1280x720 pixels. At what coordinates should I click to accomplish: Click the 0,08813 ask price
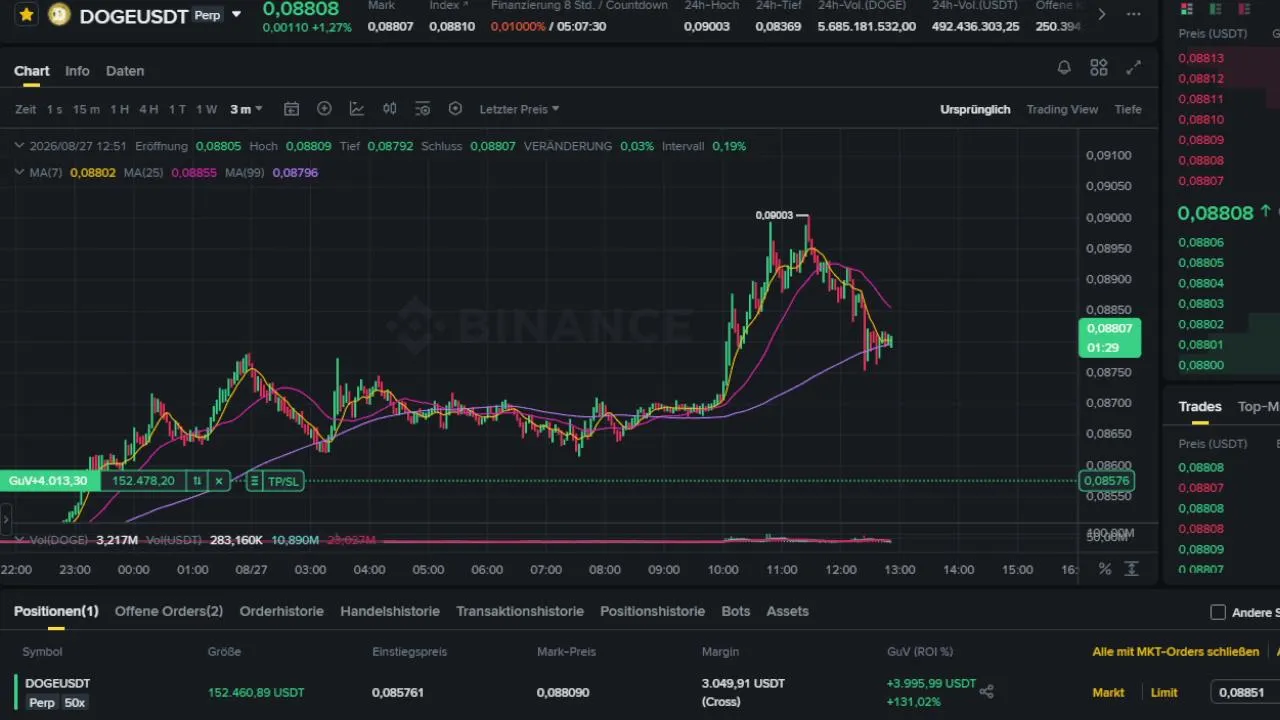click(x=1201, y=58)
